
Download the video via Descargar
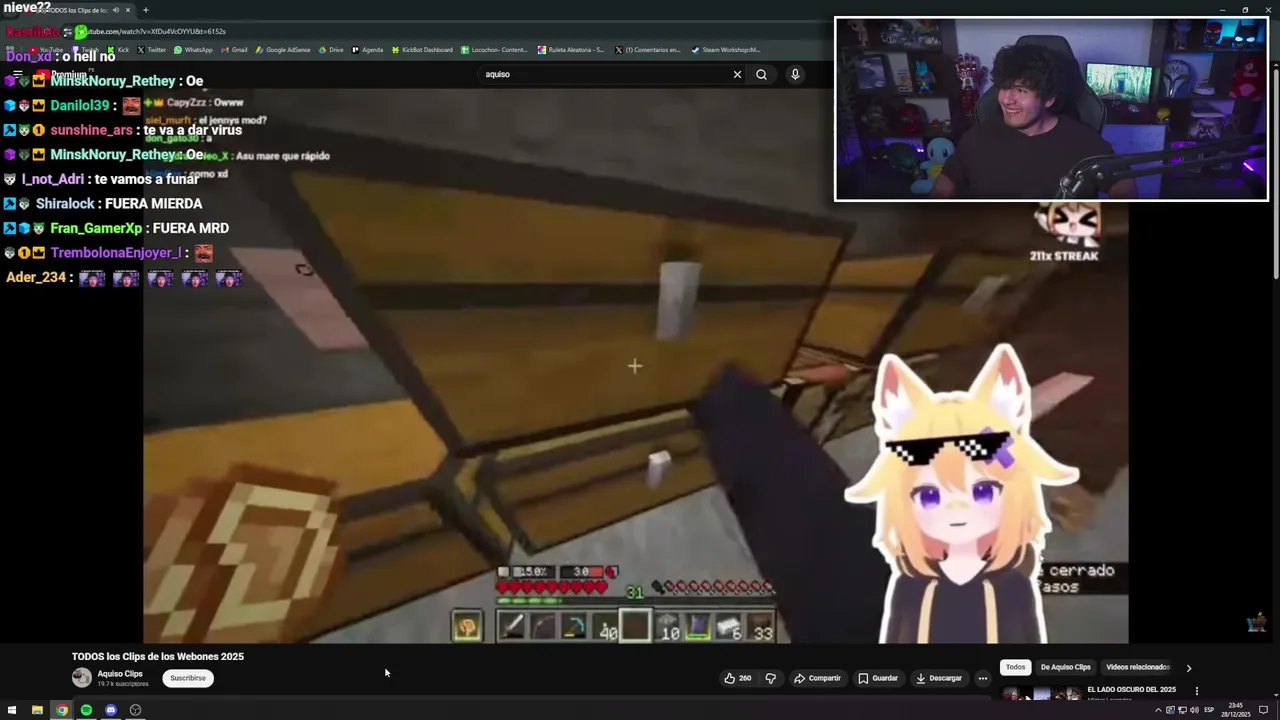click(938, 678)
